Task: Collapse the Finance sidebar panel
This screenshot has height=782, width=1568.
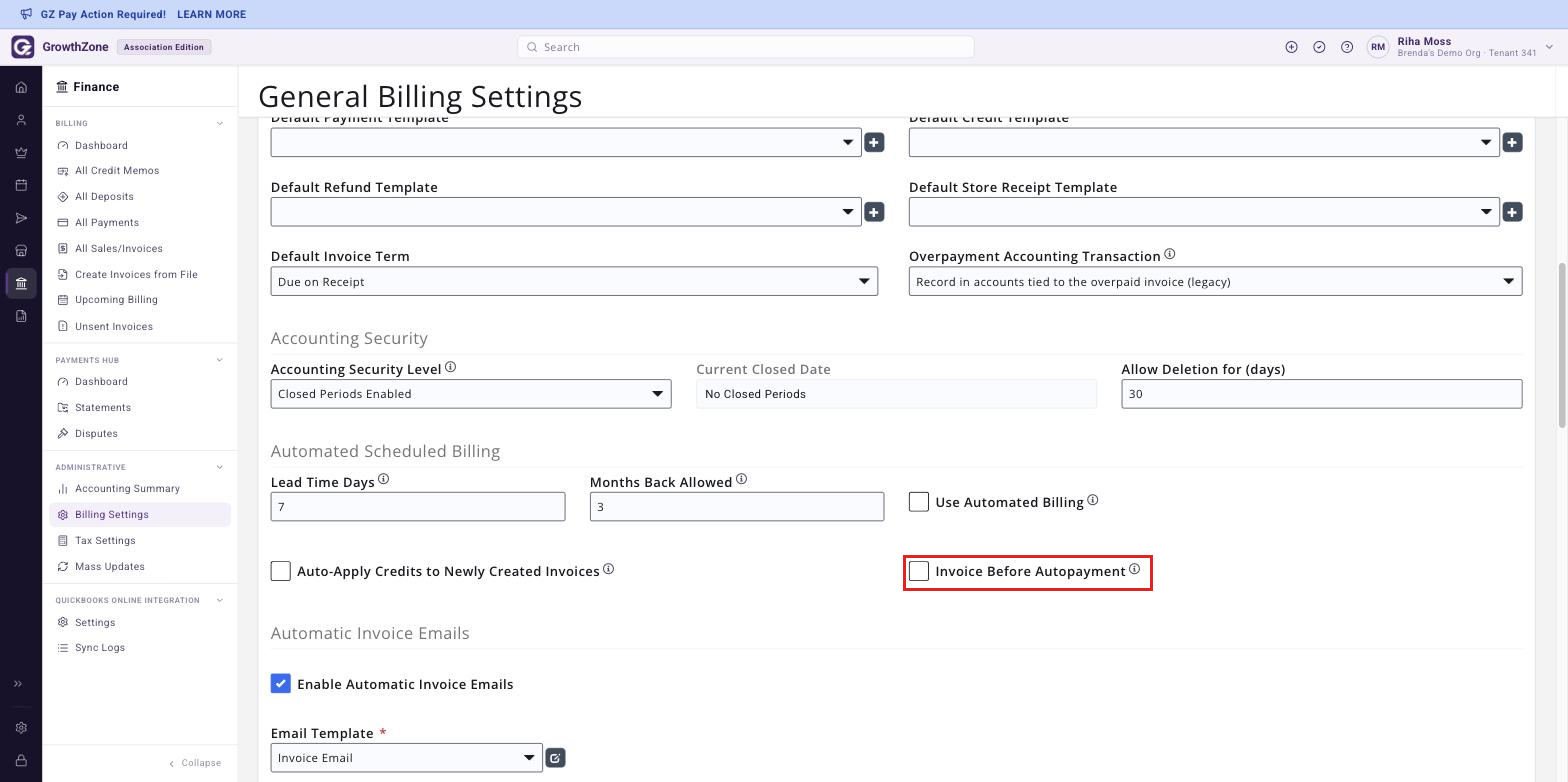Action: (195, 763)
